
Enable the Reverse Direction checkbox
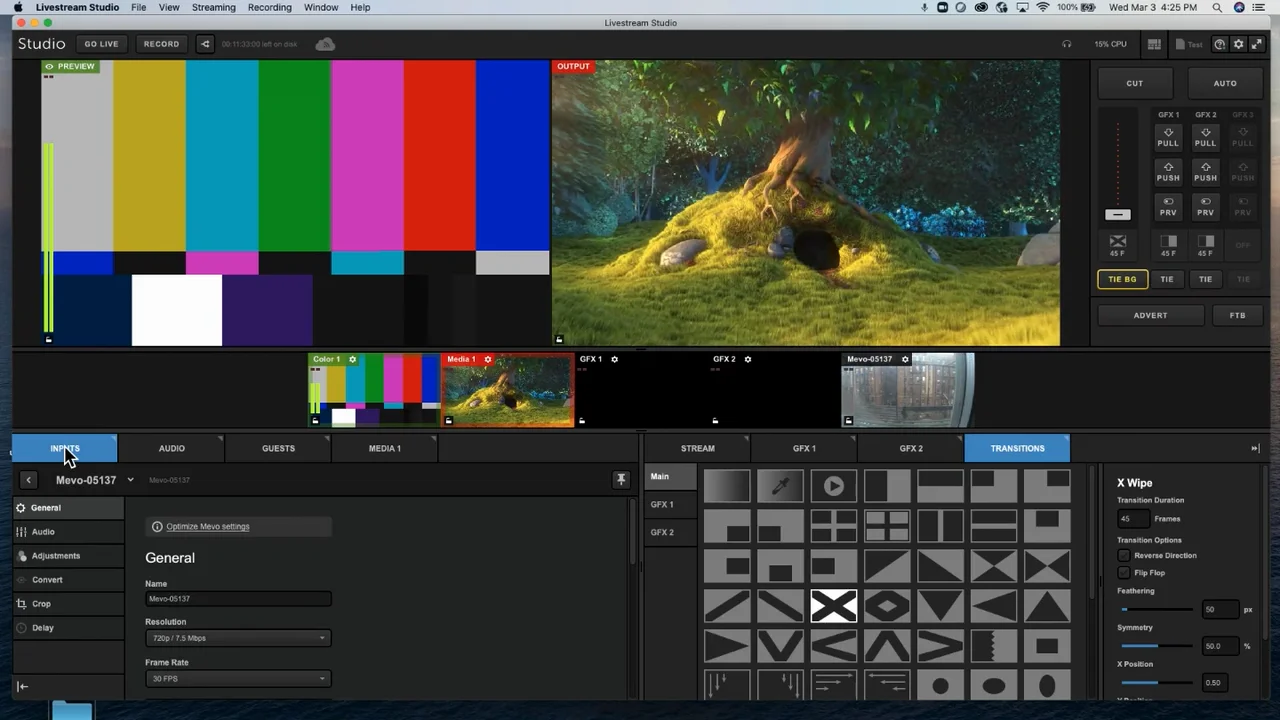[1124, 555]
